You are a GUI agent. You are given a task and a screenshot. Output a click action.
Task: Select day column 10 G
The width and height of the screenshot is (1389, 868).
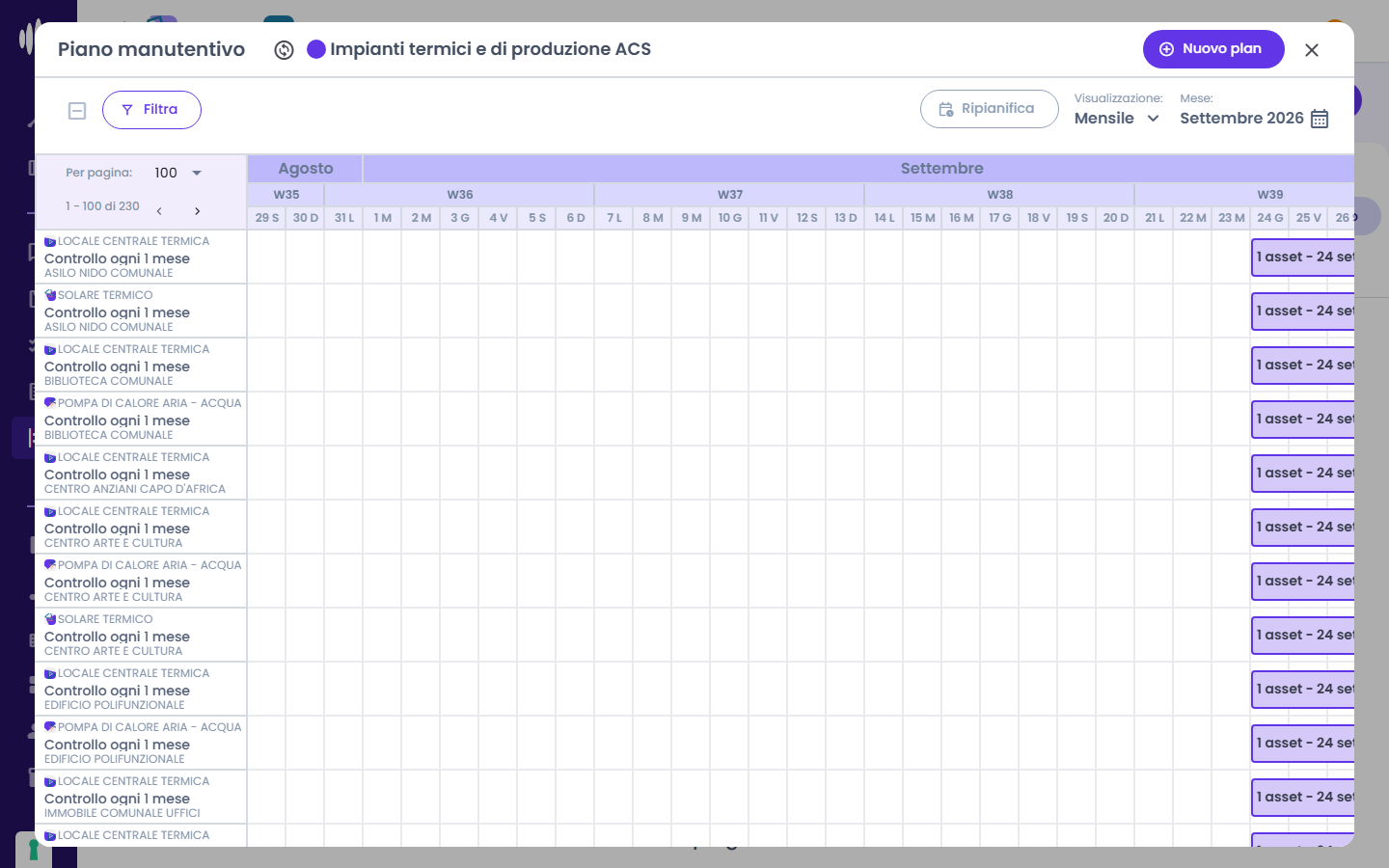pyautogui.click(x=730, y=218)
